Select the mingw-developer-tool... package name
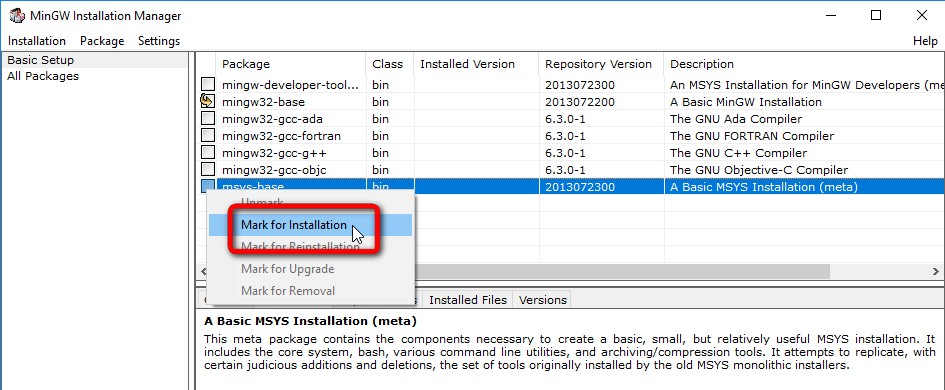945x390 pixels. 290,85
